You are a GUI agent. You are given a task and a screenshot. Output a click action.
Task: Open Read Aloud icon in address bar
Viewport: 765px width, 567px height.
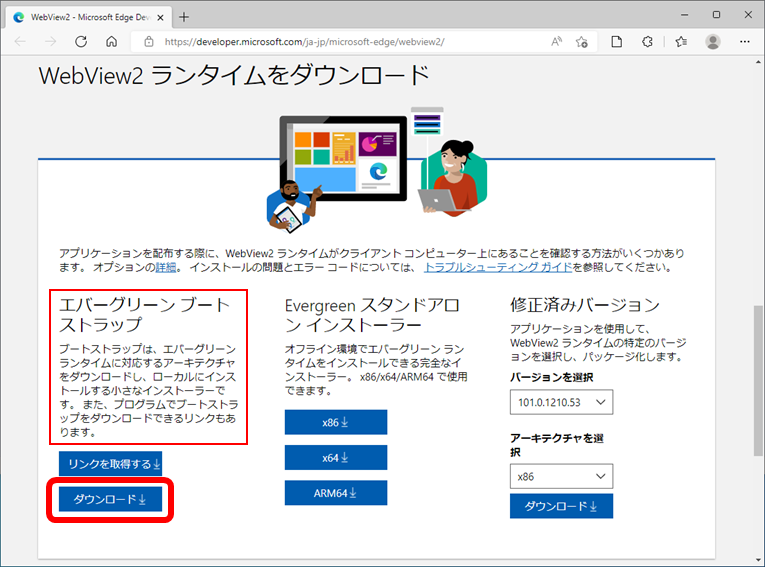[556, 42]
